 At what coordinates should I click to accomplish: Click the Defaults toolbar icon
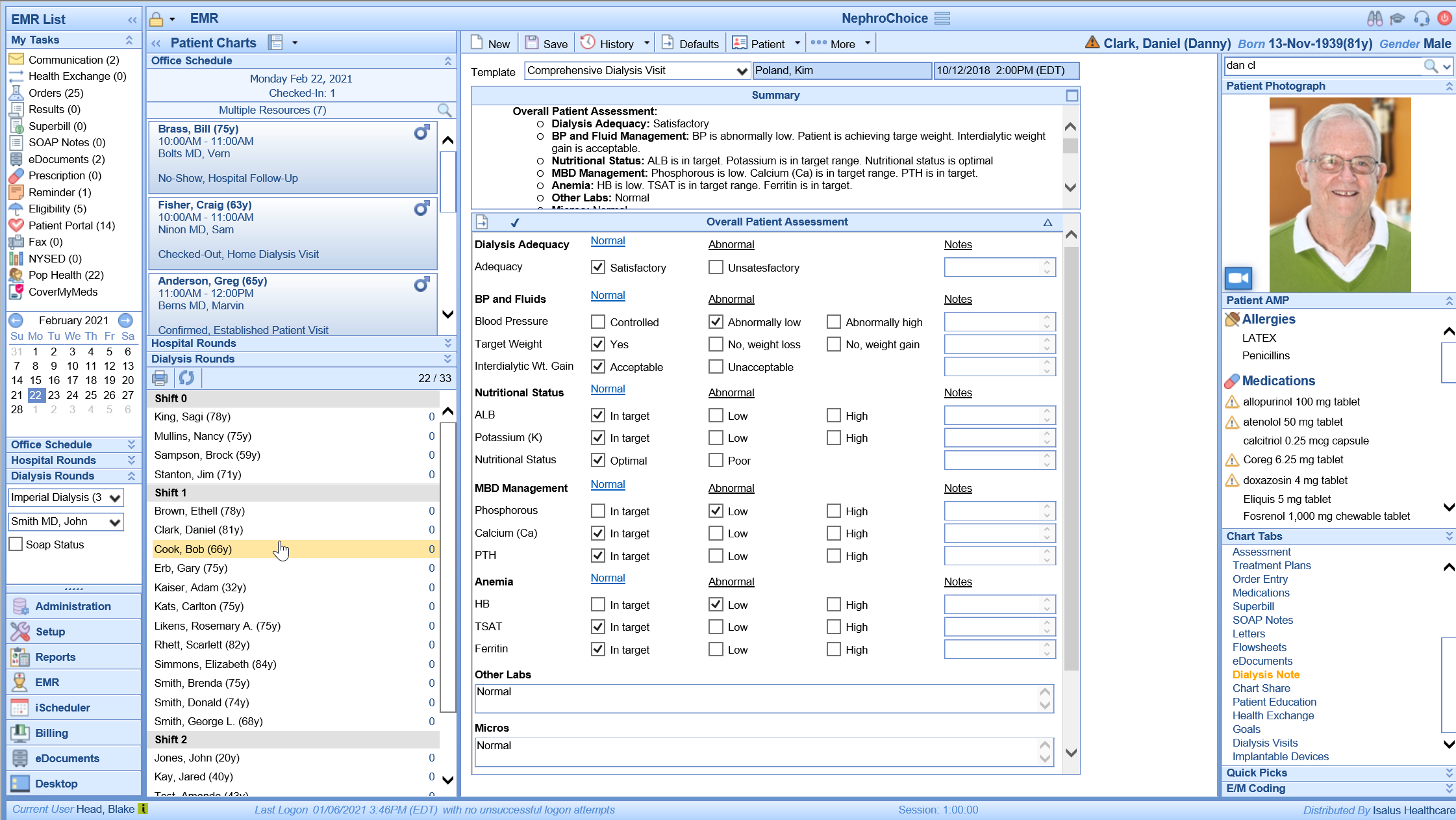point(668,43)
